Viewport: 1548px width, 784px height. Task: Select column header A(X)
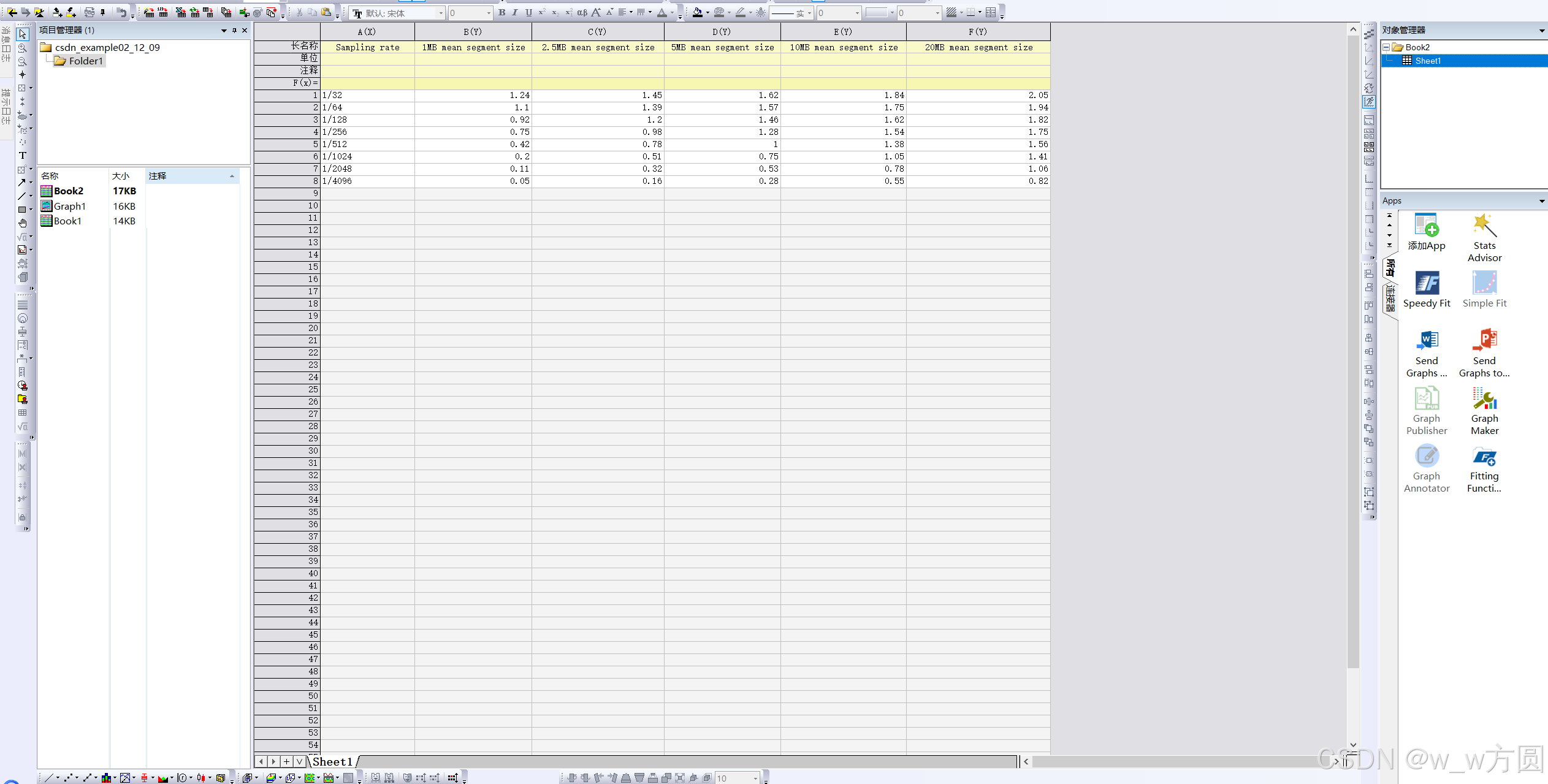367,32
